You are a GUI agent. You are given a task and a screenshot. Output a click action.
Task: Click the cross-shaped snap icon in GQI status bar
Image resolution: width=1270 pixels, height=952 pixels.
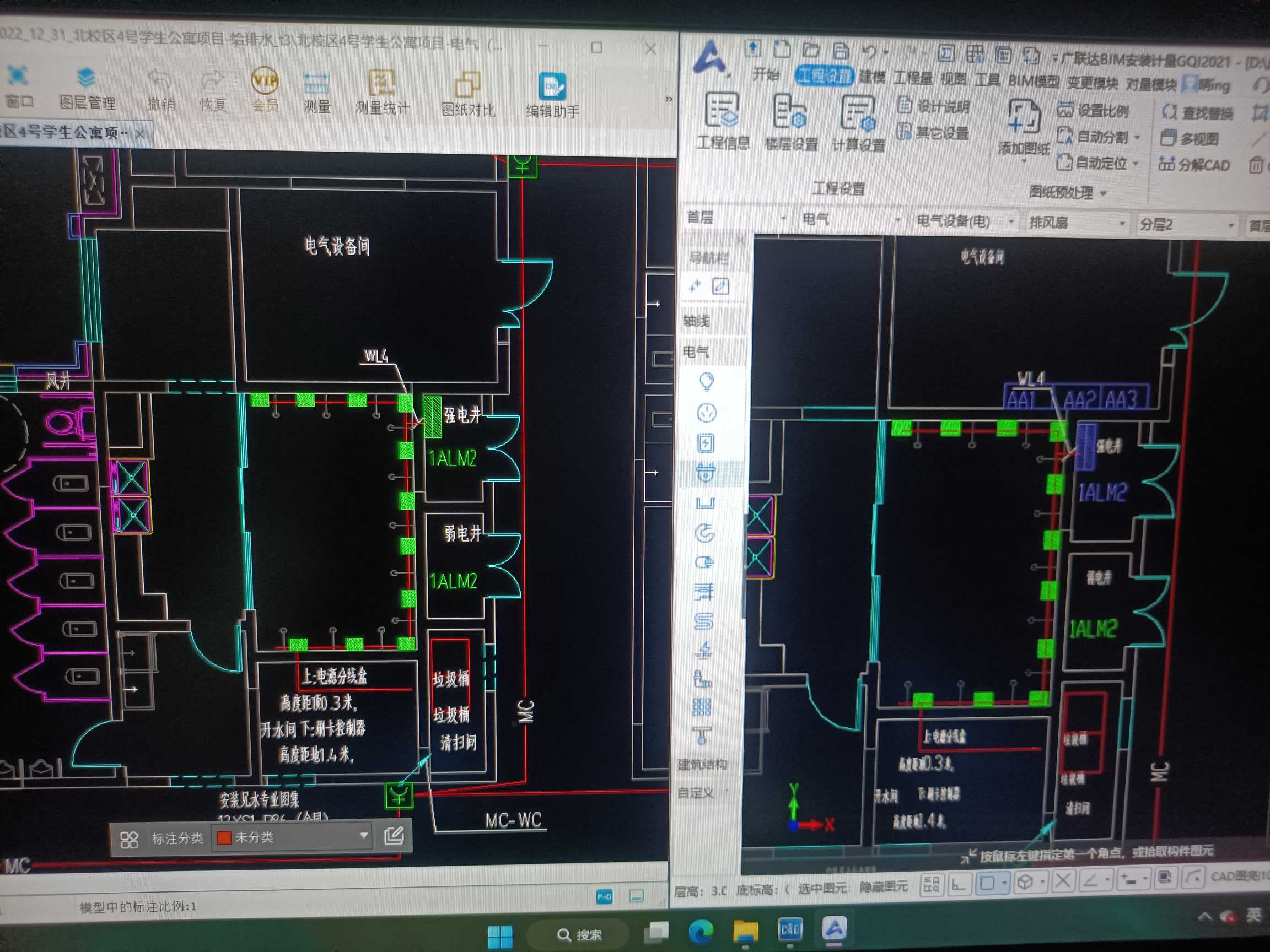coord(1063,881)
